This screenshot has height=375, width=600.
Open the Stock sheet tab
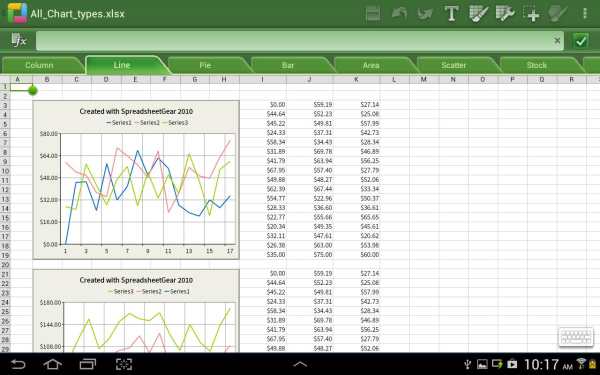tap(536, 65)
